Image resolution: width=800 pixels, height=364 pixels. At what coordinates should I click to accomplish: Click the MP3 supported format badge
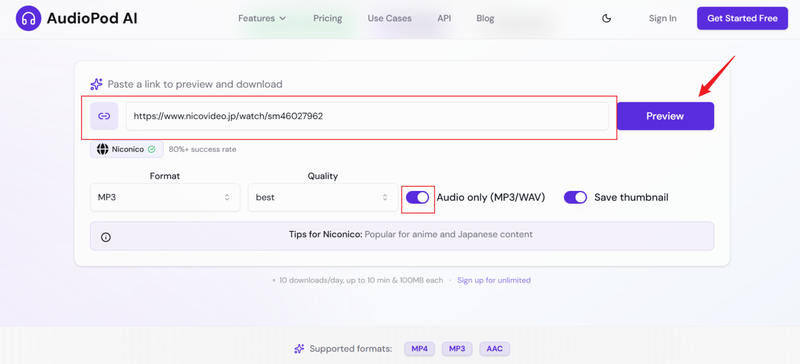pos(457,349)
